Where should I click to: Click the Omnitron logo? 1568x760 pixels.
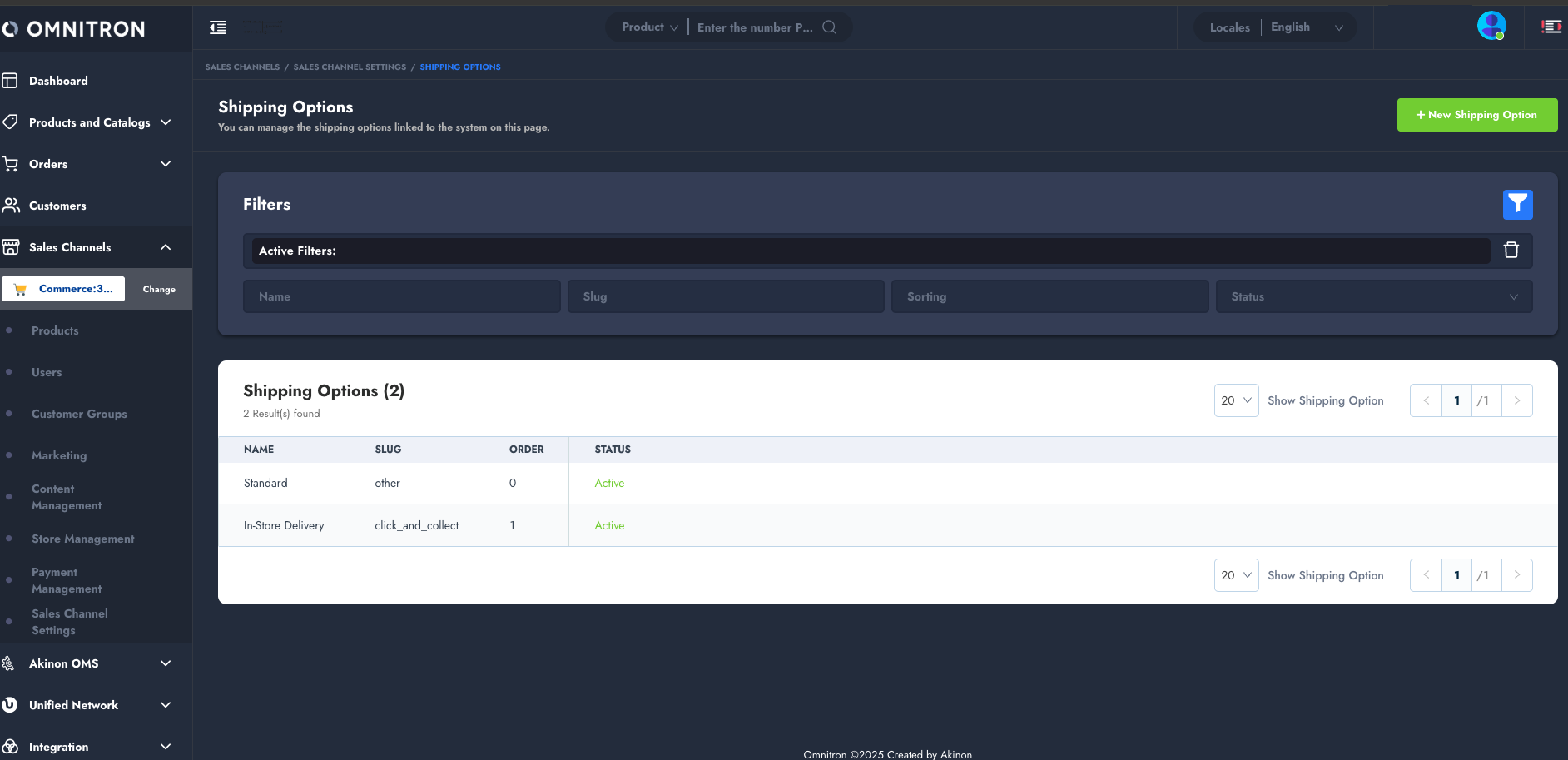coord(74,29)
